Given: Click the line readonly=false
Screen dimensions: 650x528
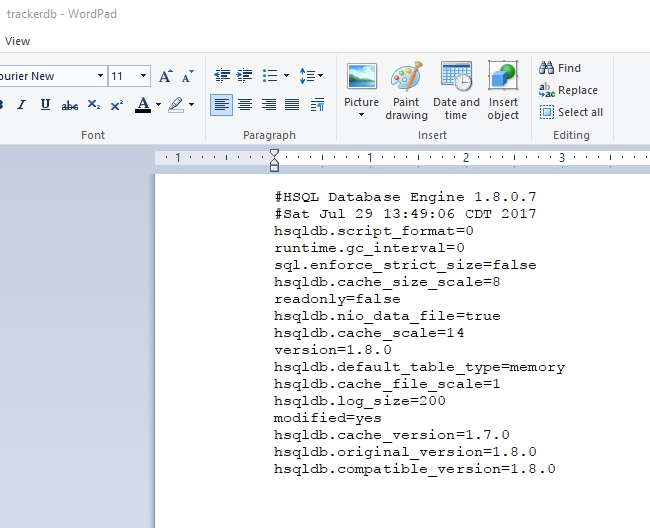Looking at the screenshot, I should 337,299.
